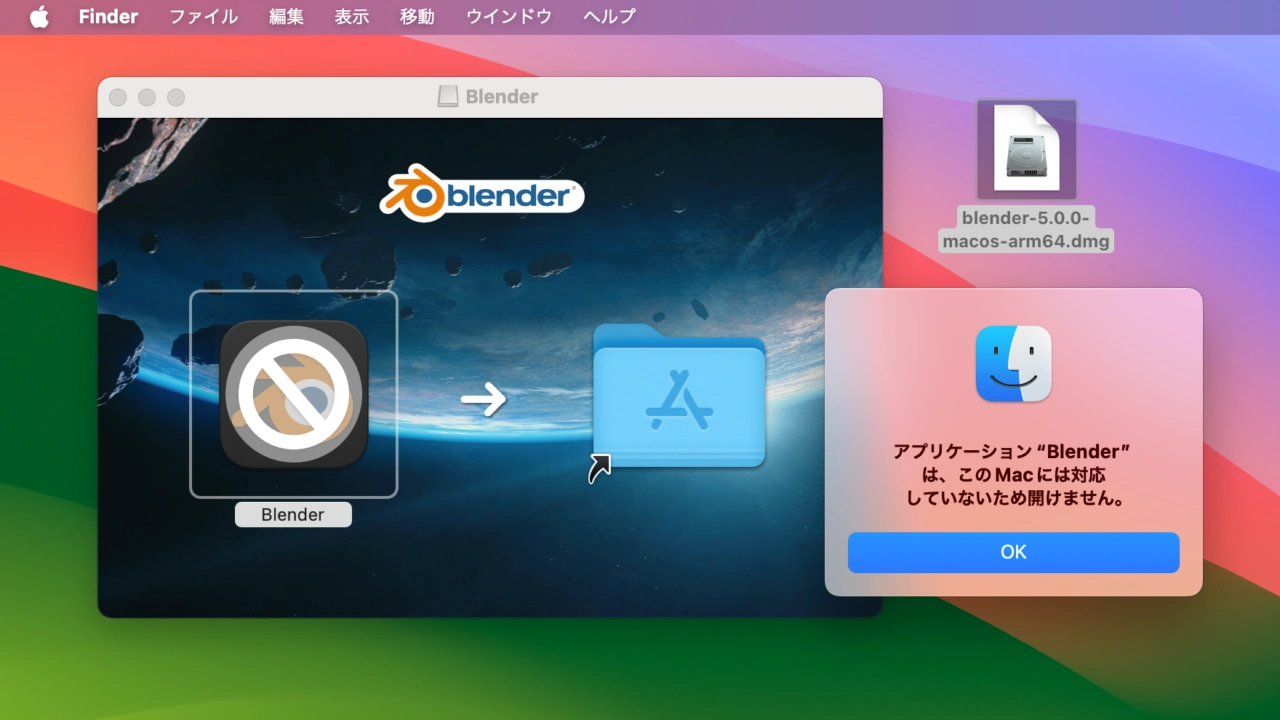
Task: Click the Finder face icon in the dialog
Action: (x=1013, y=364)
